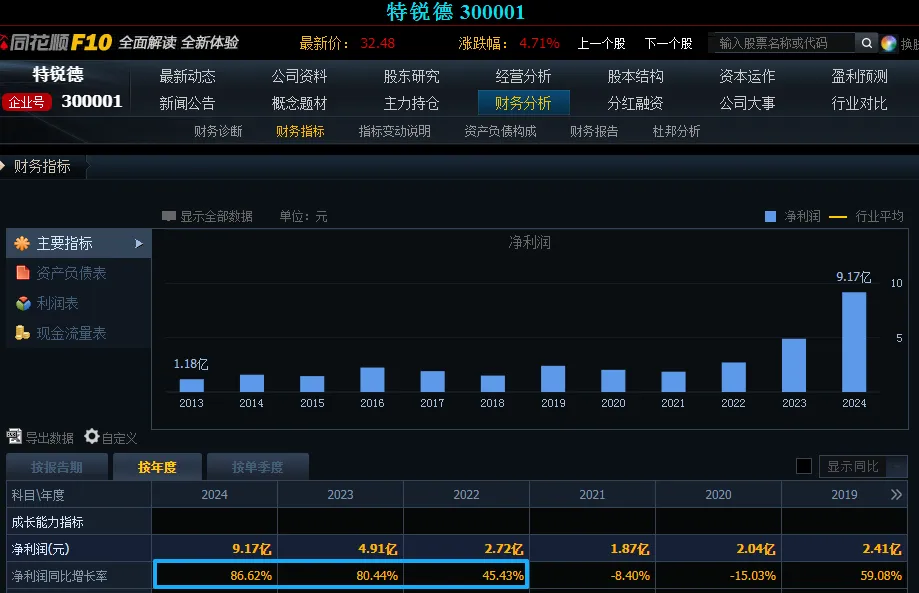919x593 pixels.
Task: Toggle the 行业平均 yellow legend line
Action: pos(838,217)
